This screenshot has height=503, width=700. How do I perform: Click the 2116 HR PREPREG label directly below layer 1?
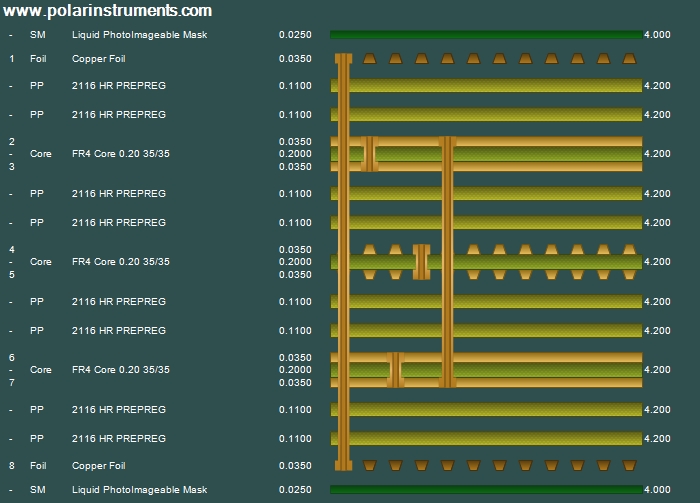[119, 86]
